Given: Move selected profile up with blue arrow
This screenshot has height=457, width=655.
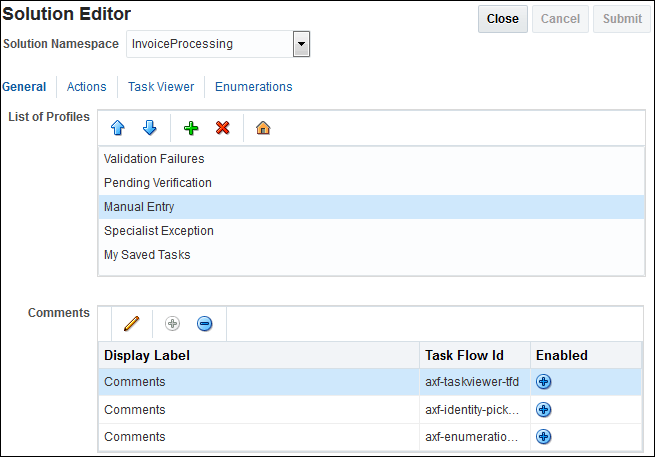Looking at the screenshot, I should click(x=118, y=128).
